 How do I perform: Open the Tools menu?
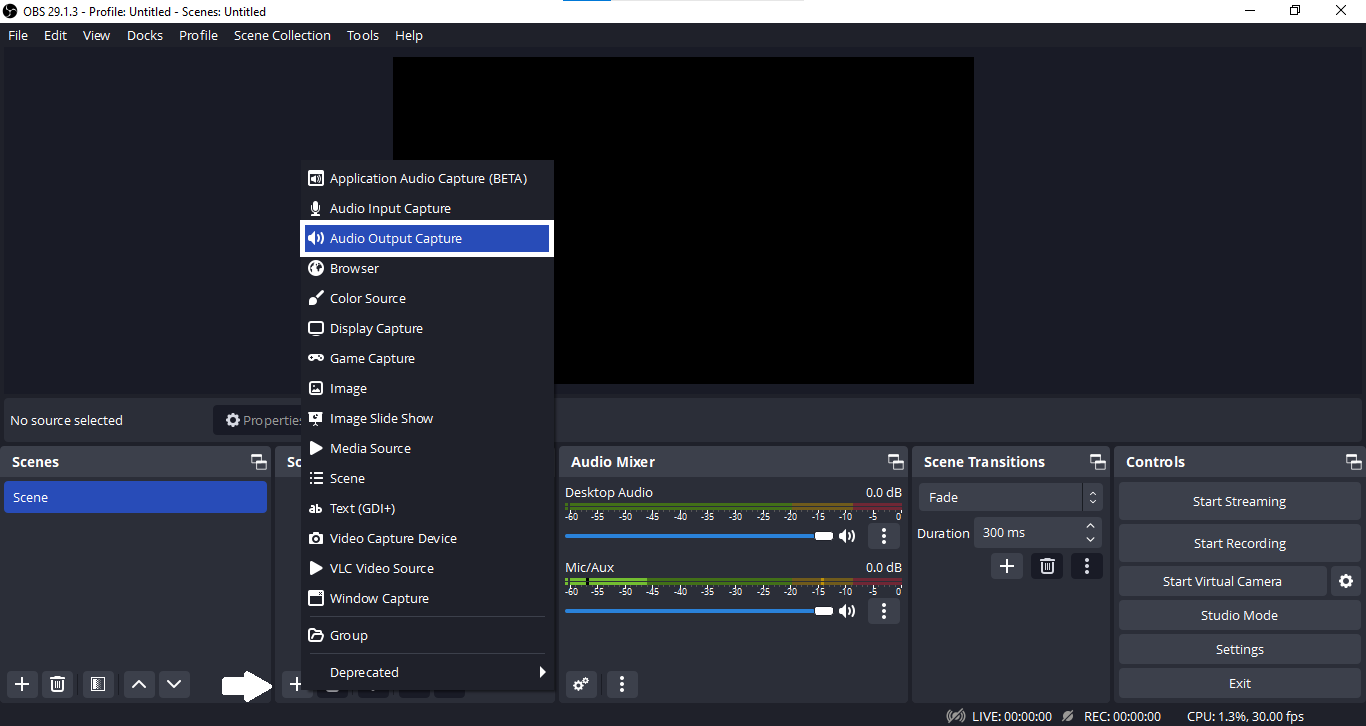[363, 35]
